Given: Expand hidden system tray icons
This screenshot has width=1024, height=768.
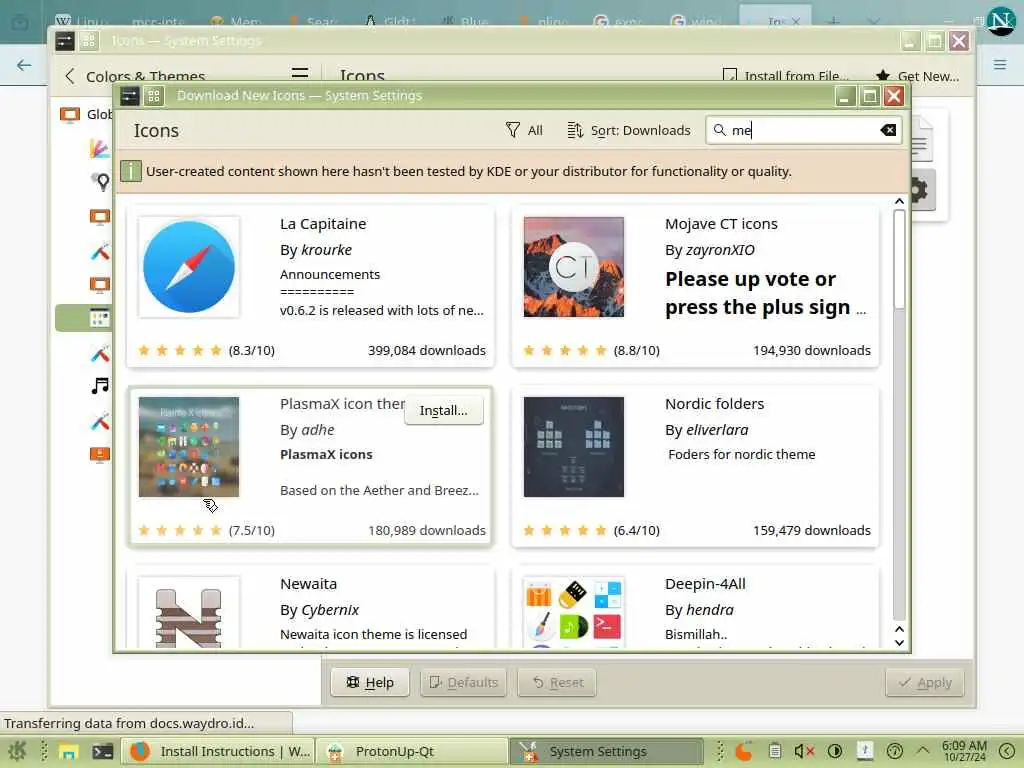Looking at the screenshot, I should [922, 750].
